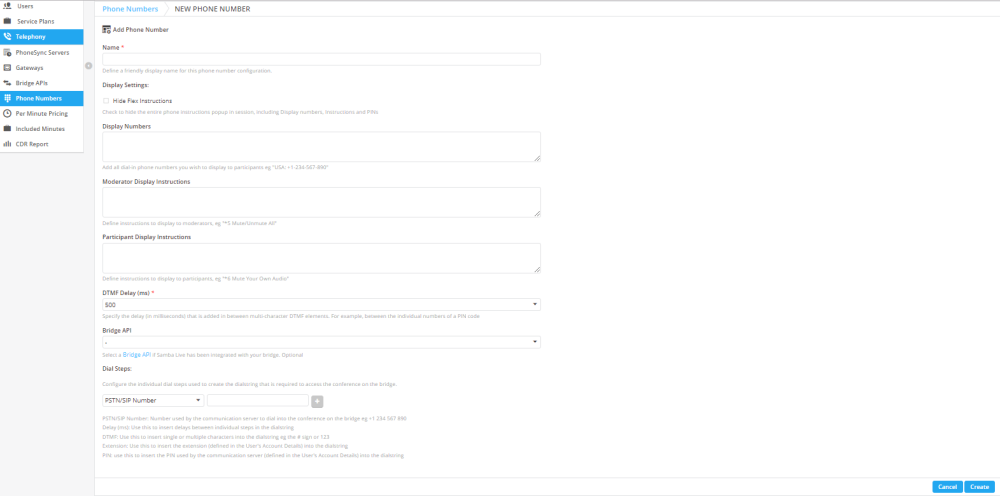This screenshot has width=1000, height=496.
Task: Click the Name input field
Action: pos(321,59)
